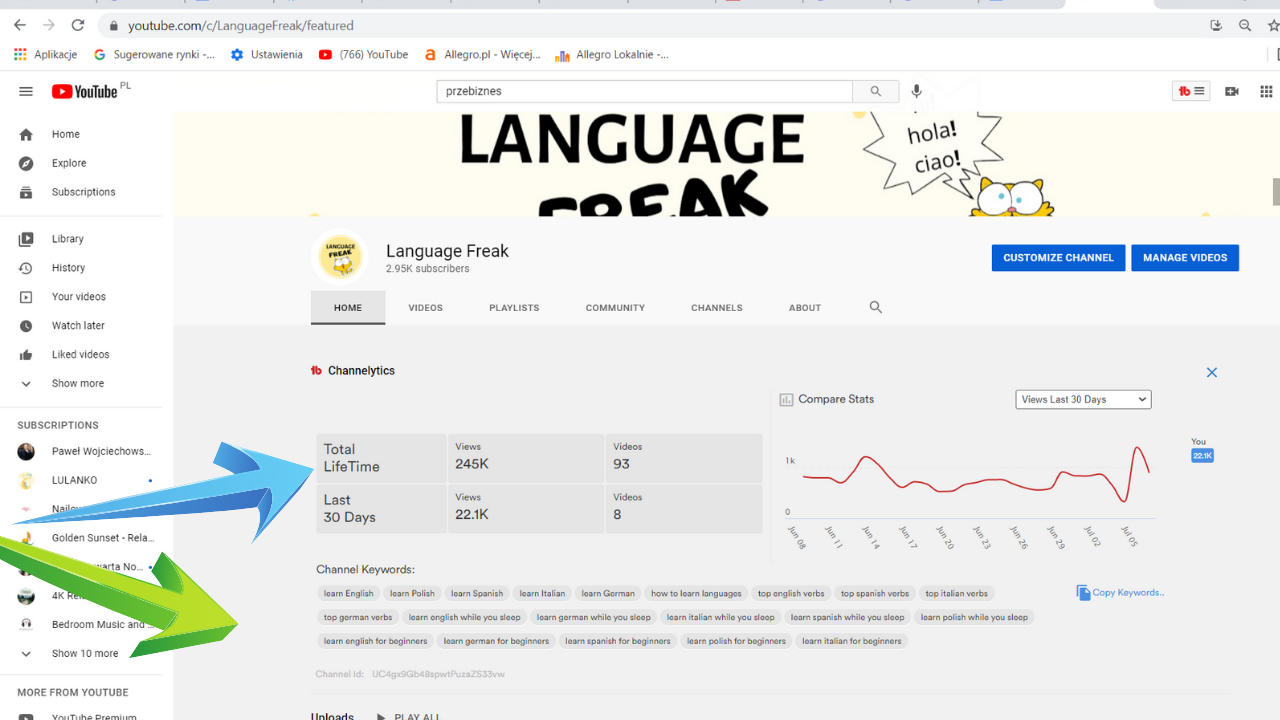Open Views Last 30 Days dropdown
1280x720 pixels.
pos(1083,399)
